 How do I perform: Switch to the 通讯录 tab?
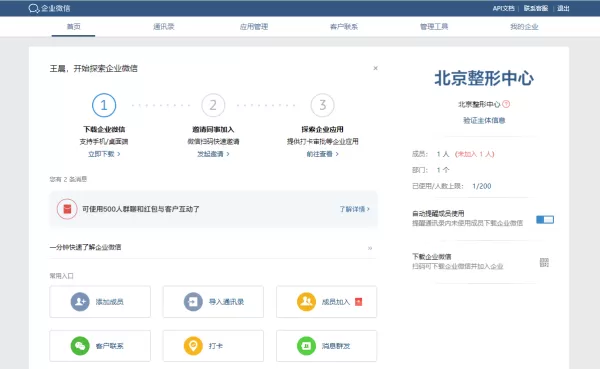(164, 26)
